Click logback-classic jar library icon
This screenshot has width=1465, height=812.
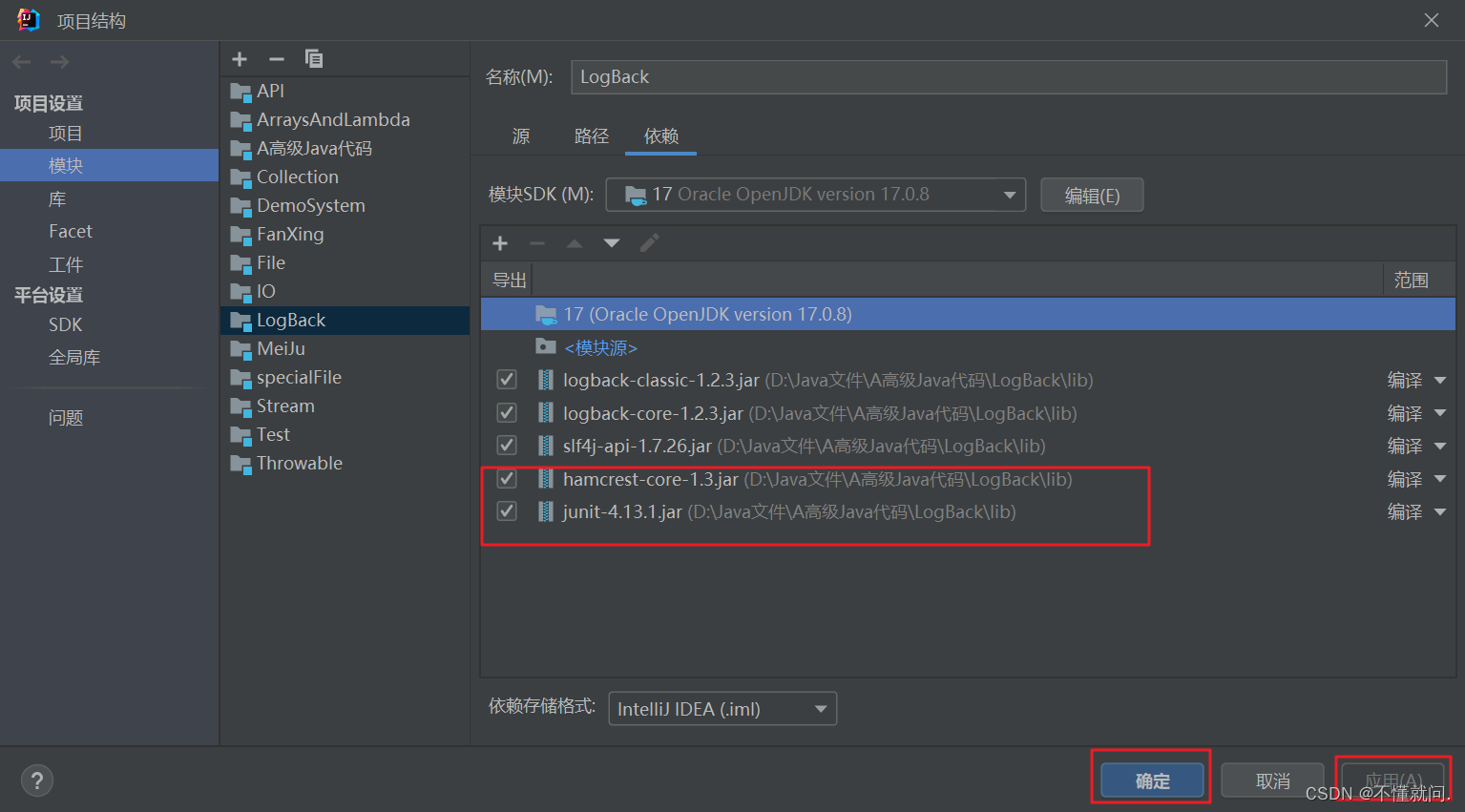545,380
